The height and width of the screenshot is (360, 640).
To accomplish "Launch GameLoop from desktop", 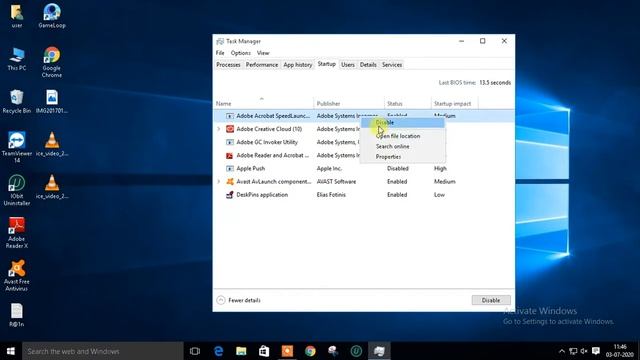I will click(x=52, y=16).
